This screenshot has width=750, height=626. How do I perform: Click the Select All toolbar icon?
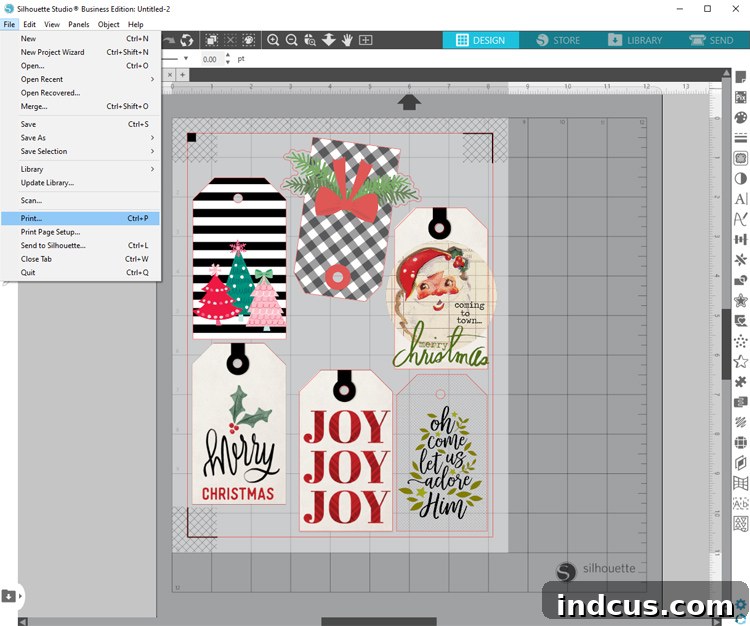(x=212, y=40)
